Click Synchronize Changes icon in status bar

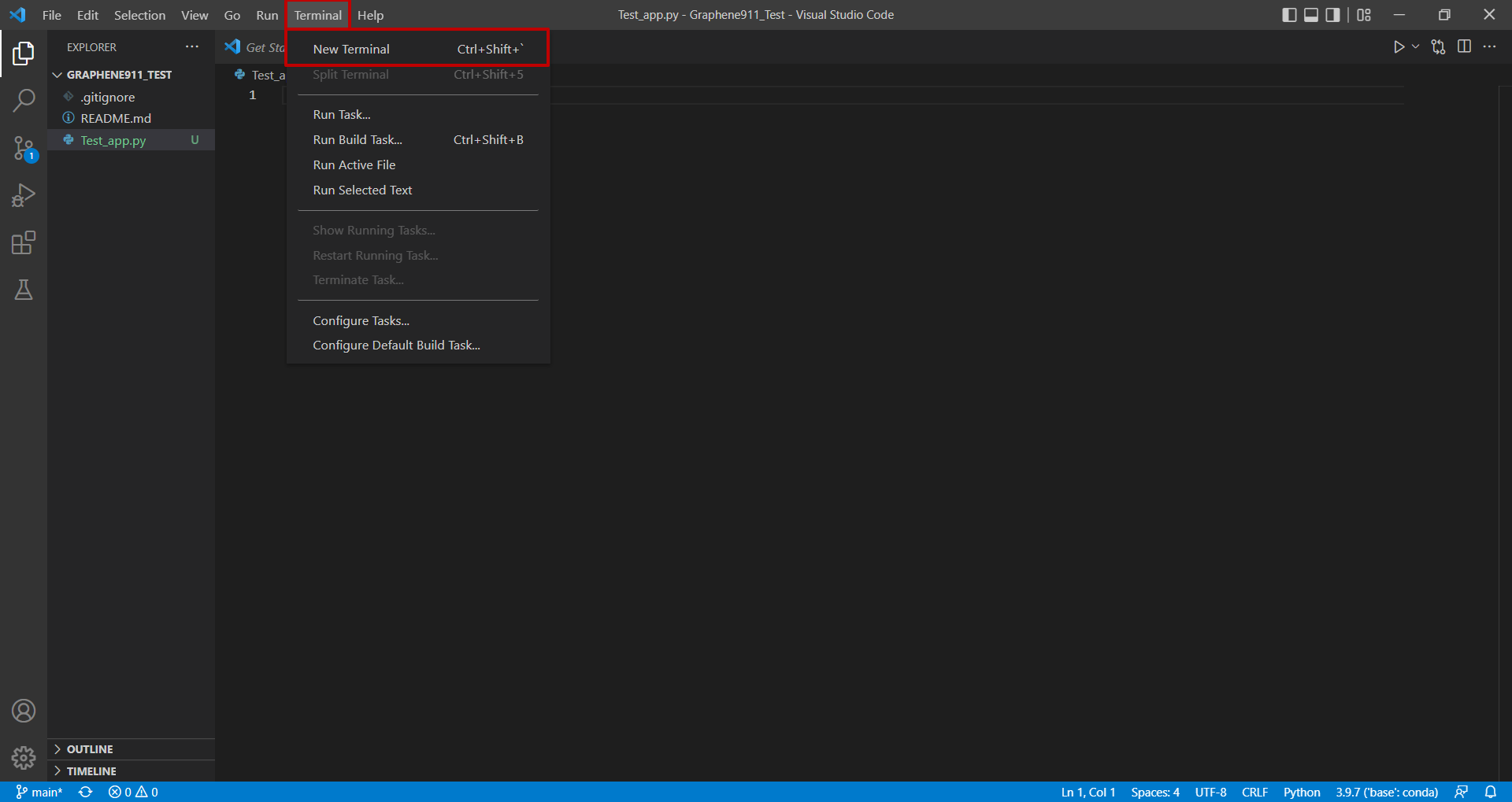(86, 792)
